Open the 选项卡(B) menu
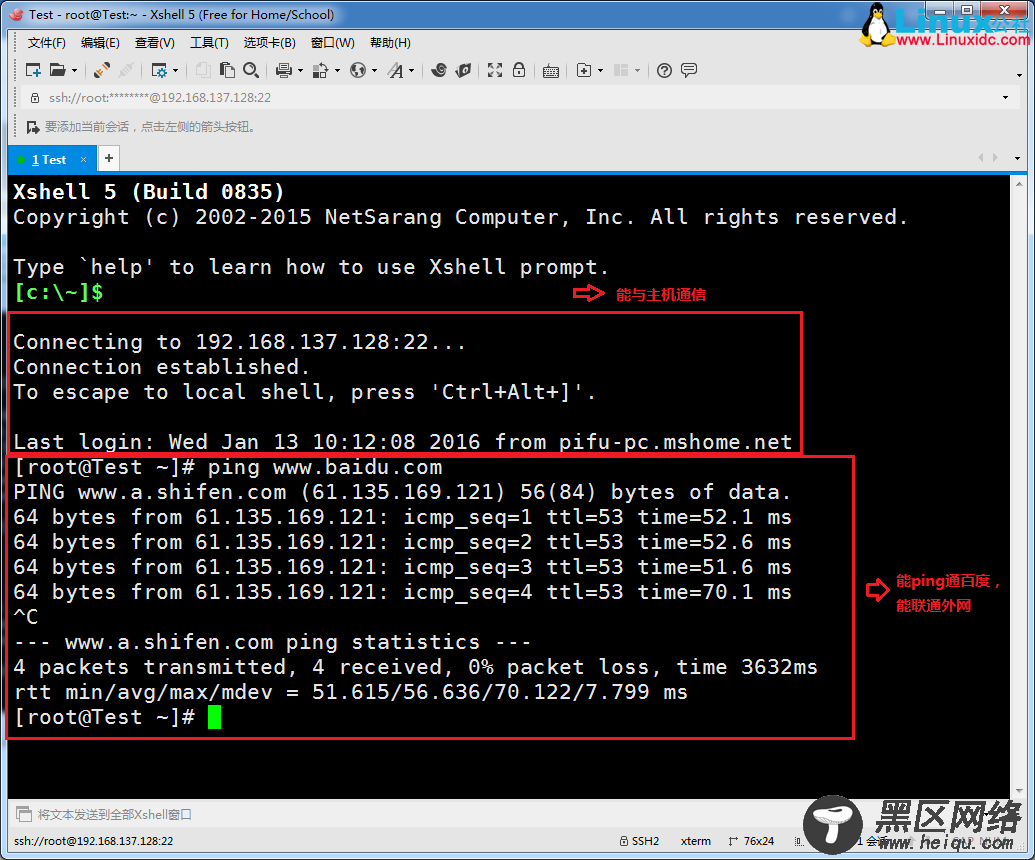Image resolution: width=1035 pixels, height=860 pixels. [x=269, y=43]
